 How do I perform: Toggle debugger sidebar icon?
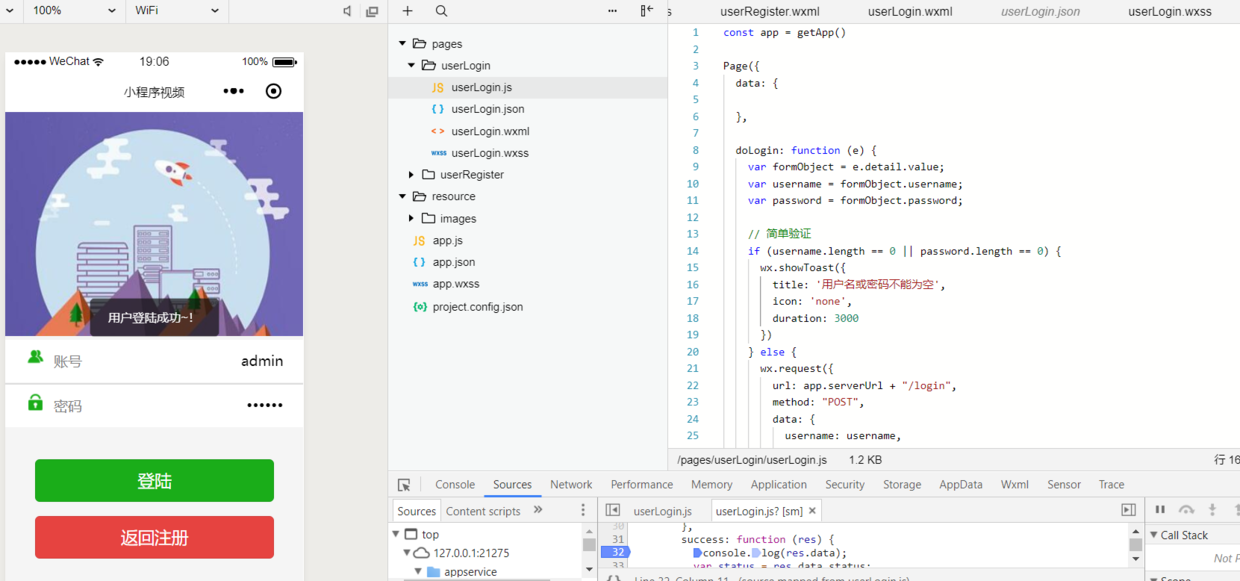tap(1128, 510)
